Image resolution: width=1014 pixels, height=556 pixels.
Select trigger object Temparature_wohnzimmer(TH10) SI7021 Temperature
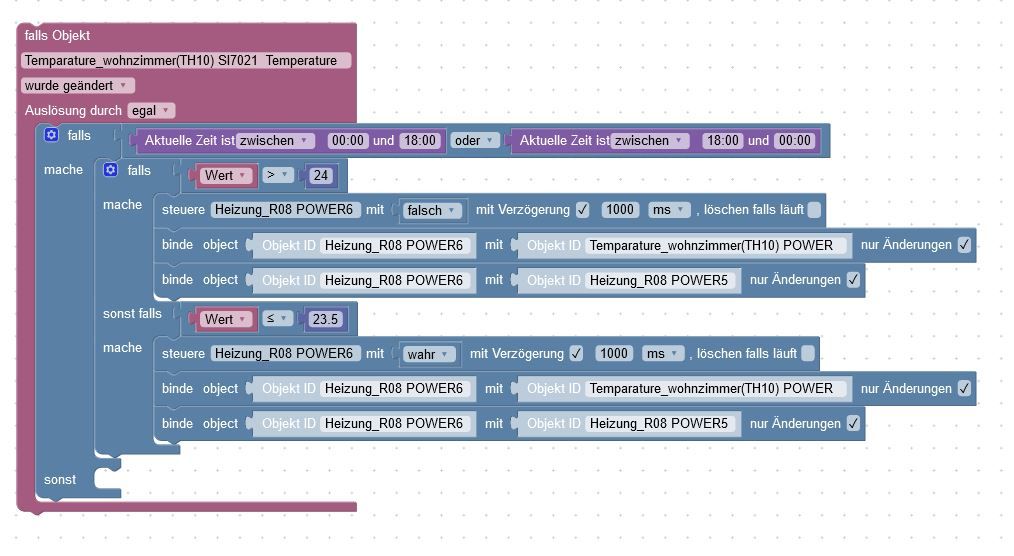[186, 60]
